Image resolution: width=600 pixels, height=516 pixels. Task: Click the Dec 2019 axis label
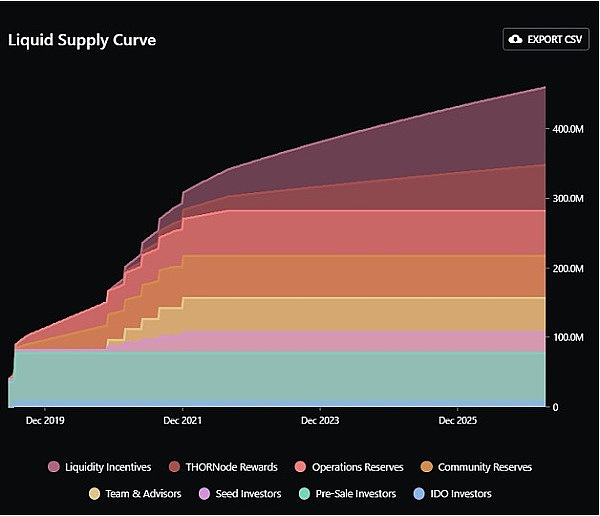point(45,420)
